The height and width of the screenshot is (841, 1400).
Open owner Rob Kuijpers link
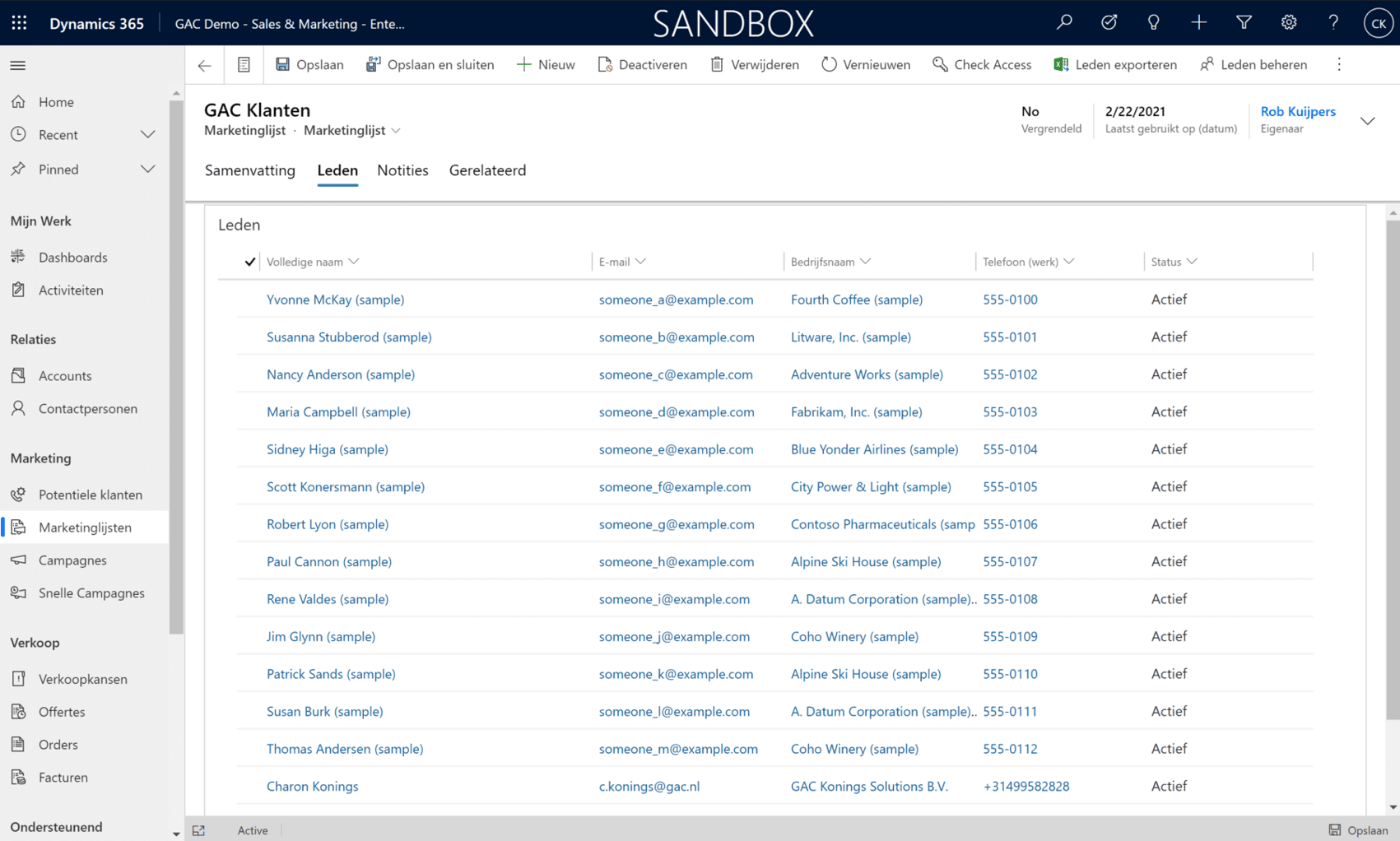click(x=1298, y=111)
